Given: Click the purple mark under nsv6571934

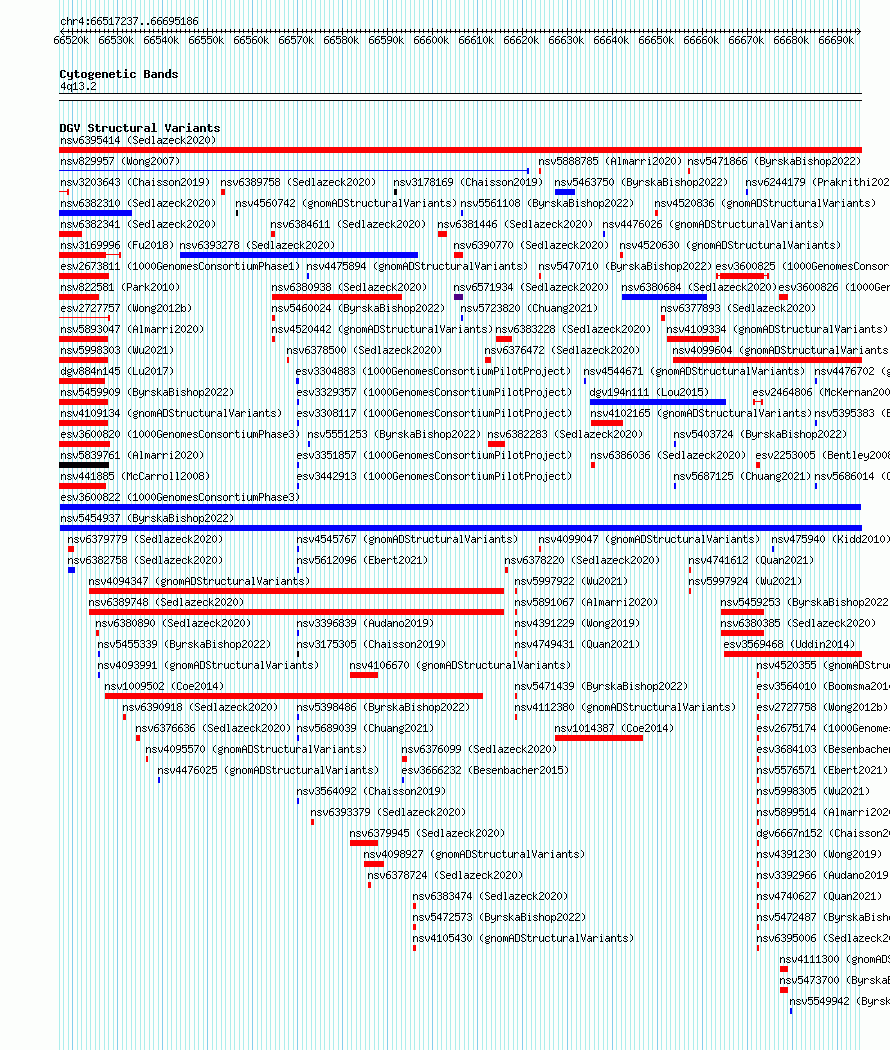Looking at the screenshot, I should point(459,297).
